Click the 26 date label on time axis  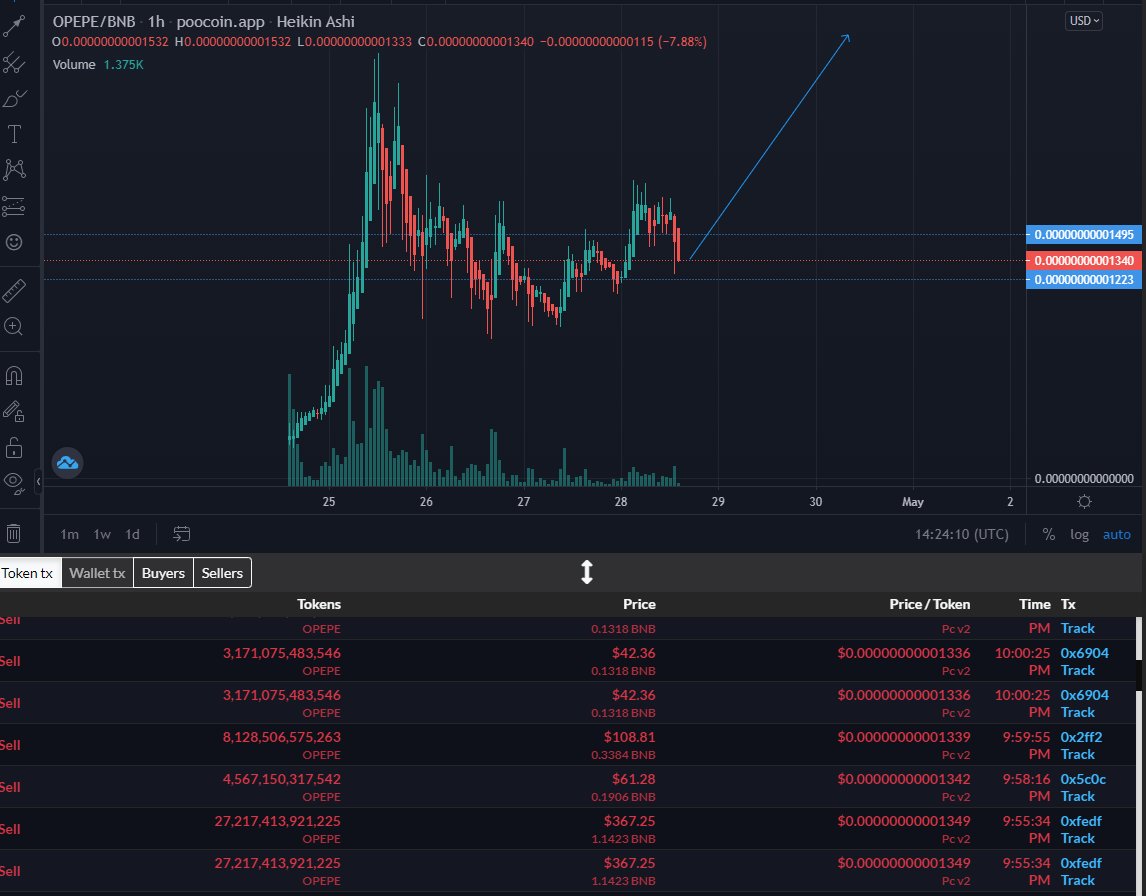coord(426,502)
